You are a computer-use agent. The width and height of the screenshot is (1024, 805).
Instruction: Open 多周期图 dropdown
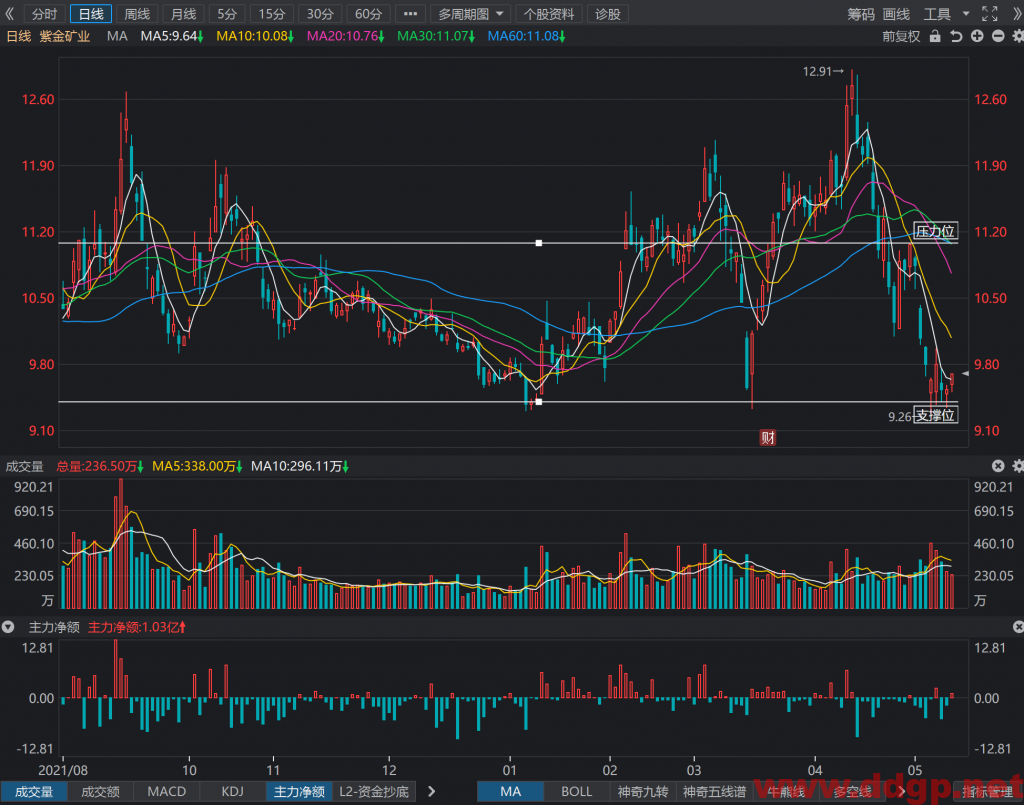(472, 14)
